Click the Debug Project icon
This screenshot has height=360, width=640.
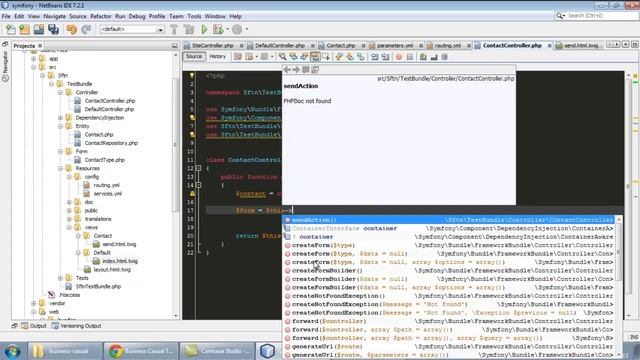(x=218, y=29)
